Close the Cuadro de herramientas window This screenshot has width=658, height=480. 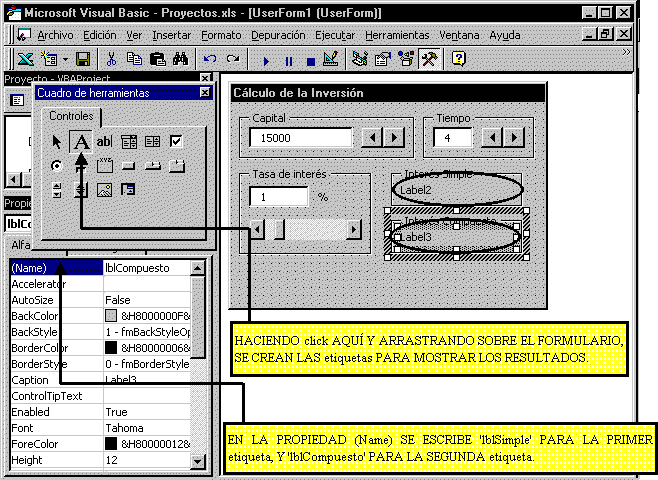click(x=205, y=93)
